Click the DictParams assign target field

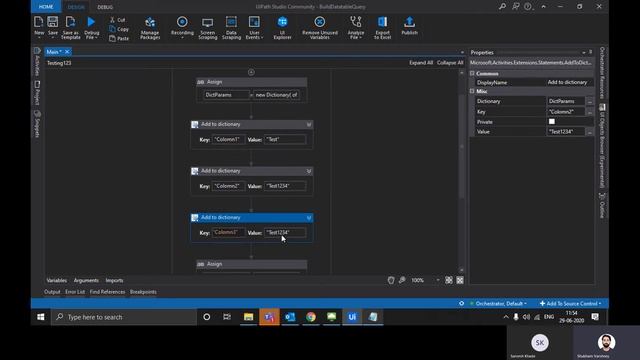point(227,95)
